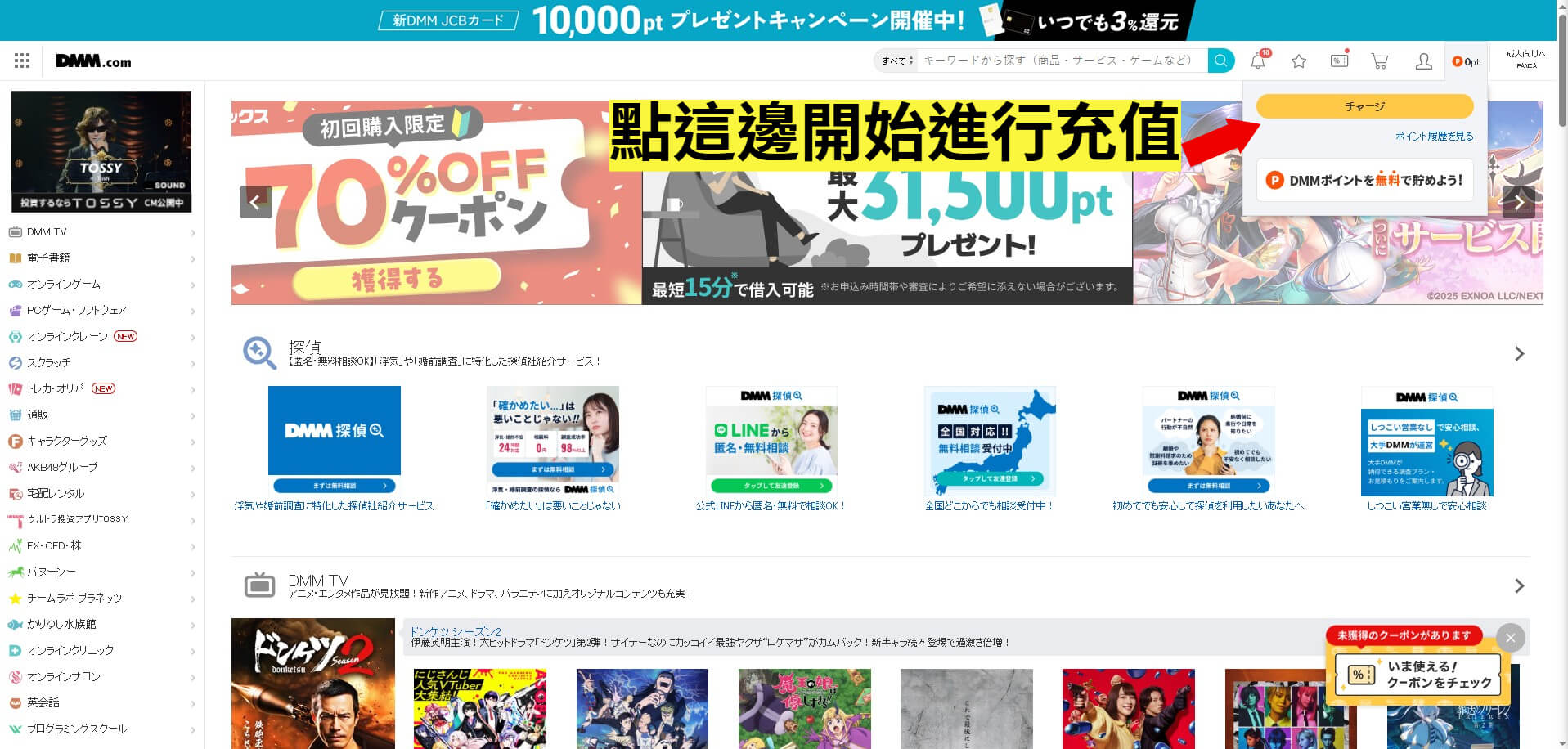Open the shopping cart icon
This screenshot has width=1568, height=749.
coord(1380,61)
